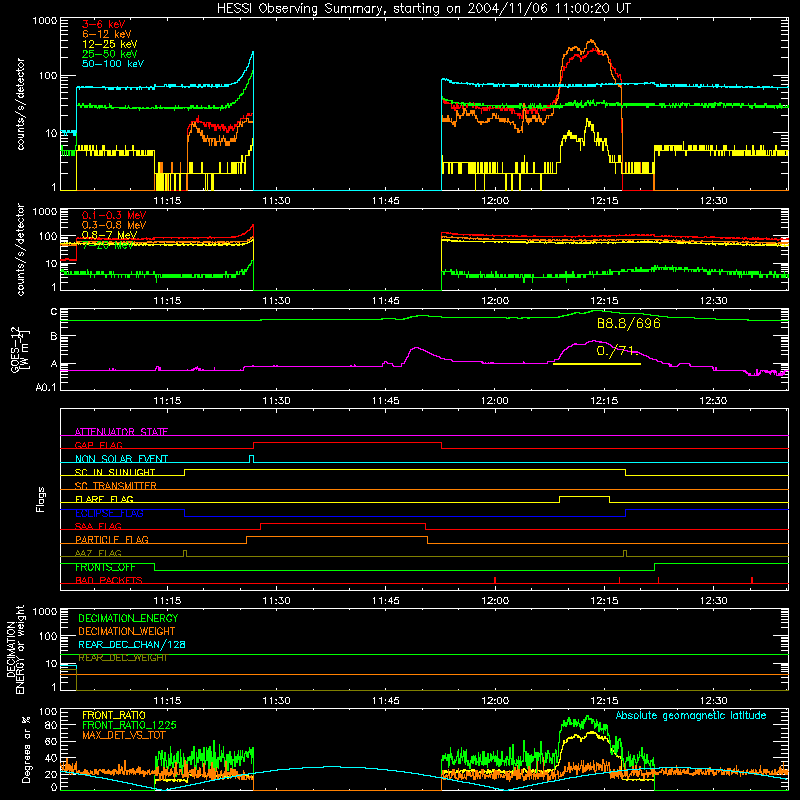Click the DECIMATION ENERGY or weight axis label
800x800 pixels.
tap(15, 649)
